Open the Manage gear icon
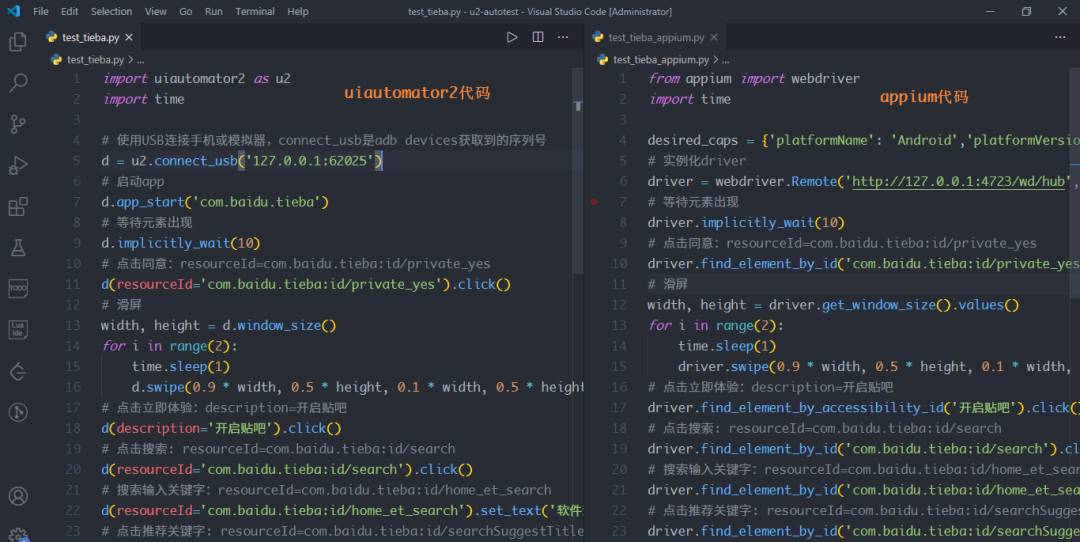This screenshot has height=542, width=1080. (18, 535)
